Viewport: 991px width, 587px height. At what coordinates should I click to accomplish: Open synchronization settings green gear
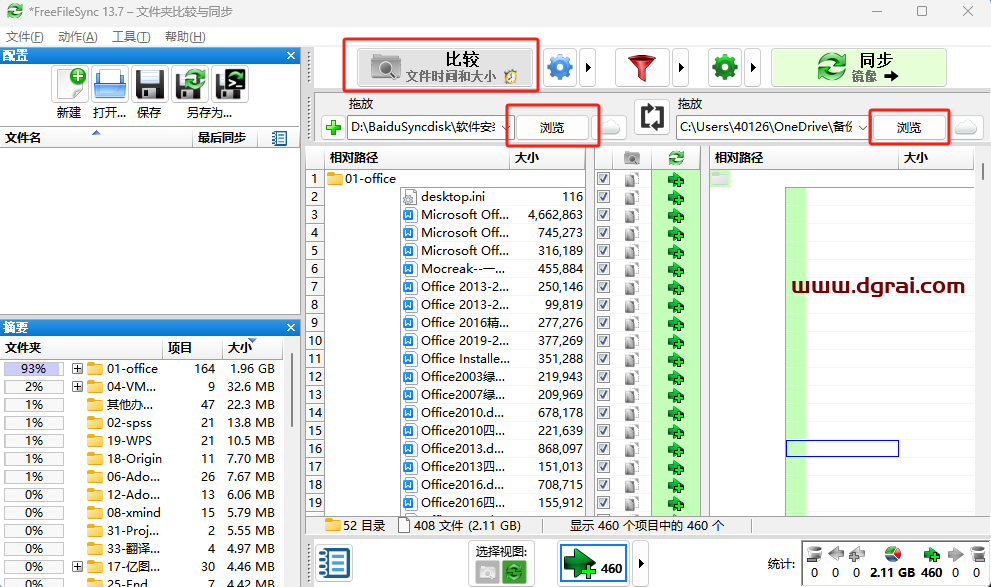725,67
